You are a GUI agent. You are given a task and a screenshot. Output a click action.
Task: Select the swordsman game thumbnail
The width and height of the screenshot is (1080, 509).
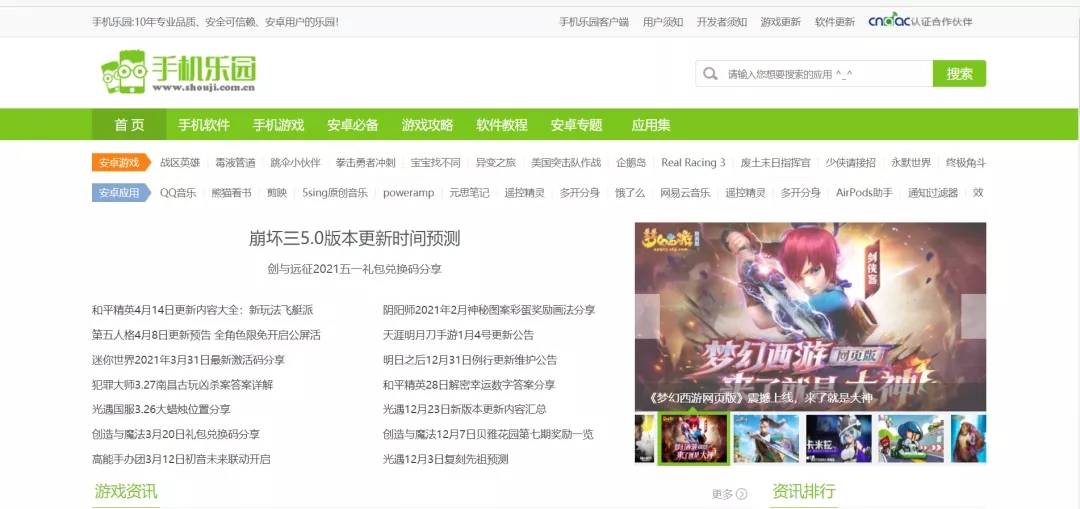[x=766, y=438]
